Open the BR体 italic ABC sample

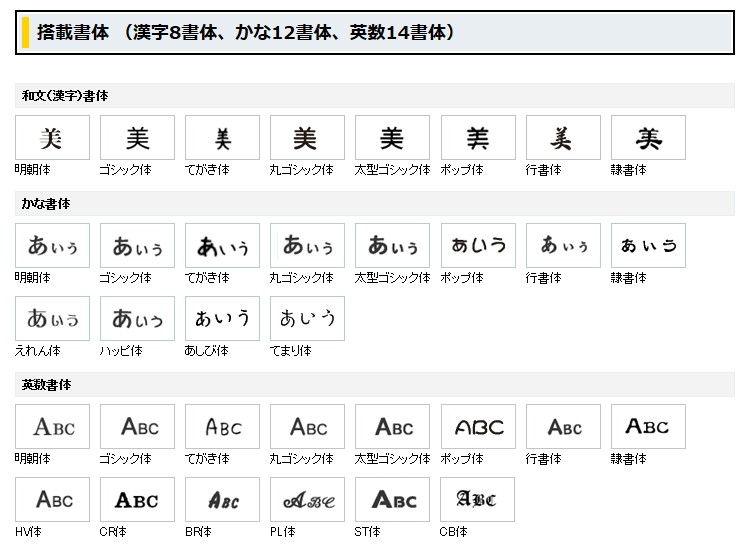pos(222,500)
